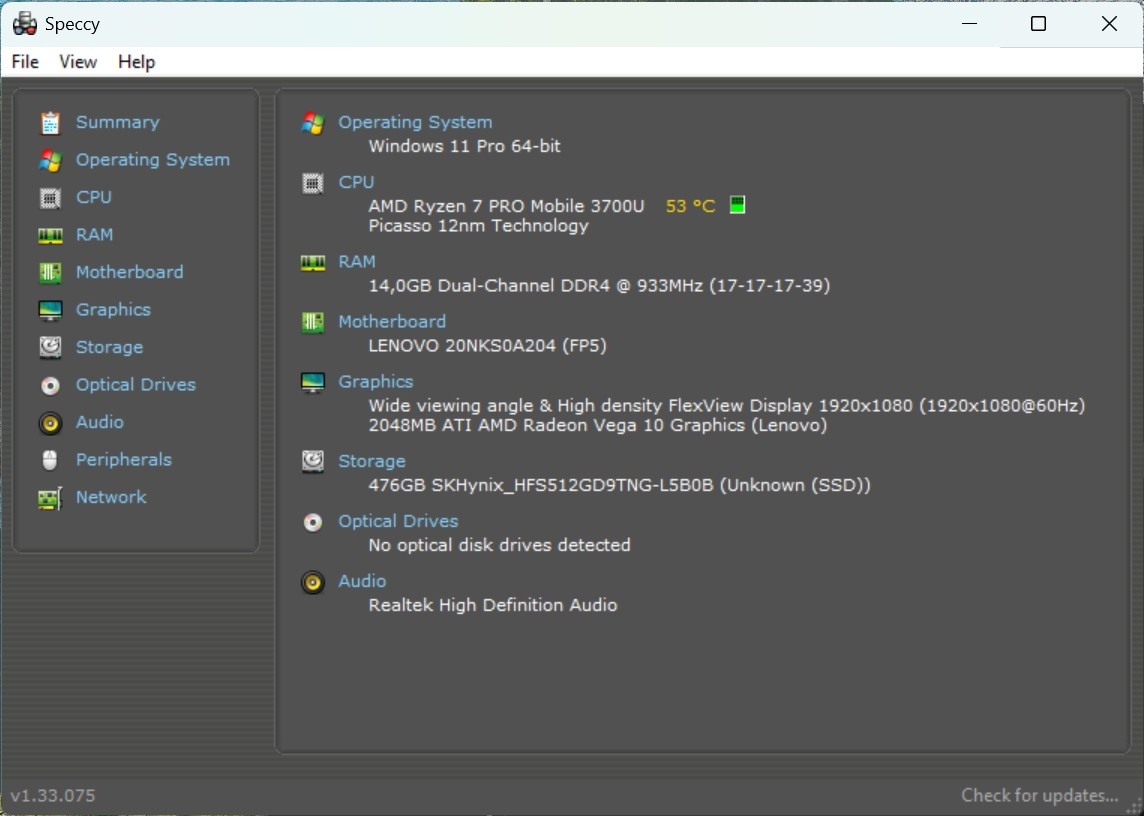Open Graphics using its monitor icon

click(51, 310)
